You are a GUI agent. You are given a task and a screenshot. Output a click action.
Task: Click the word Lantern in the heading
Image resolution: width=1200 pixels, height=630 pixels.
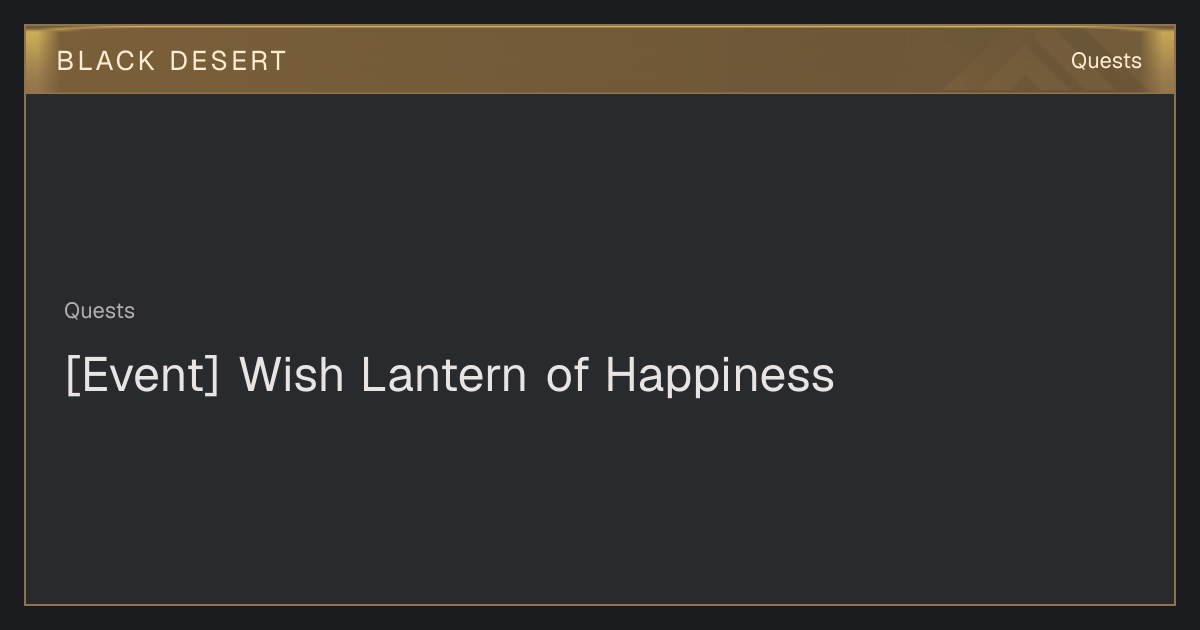tap(443, 375)
